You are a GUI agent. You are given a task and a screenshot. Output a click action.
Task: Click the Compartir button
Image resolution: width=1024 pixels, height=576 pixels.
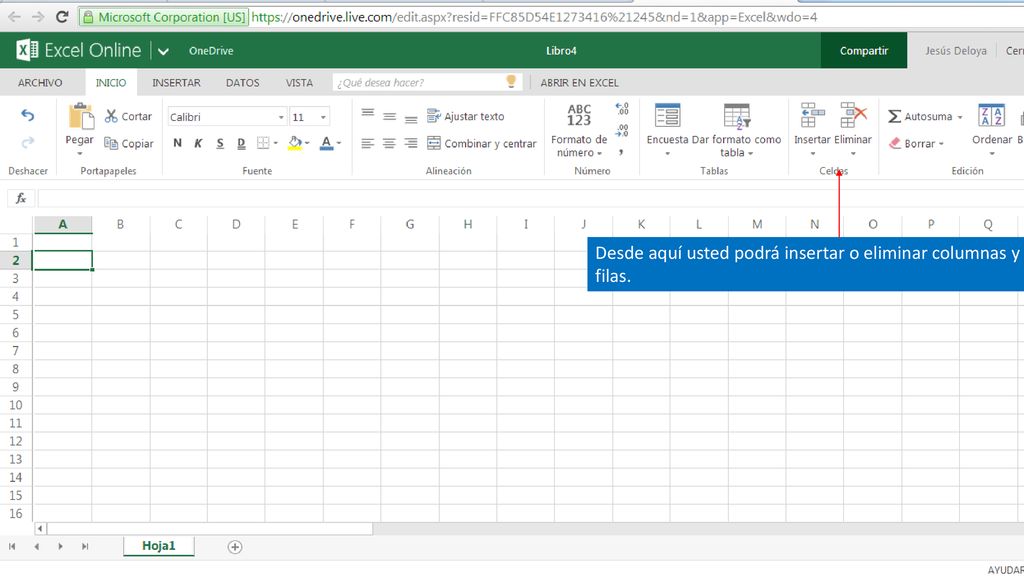pos(863,50)
